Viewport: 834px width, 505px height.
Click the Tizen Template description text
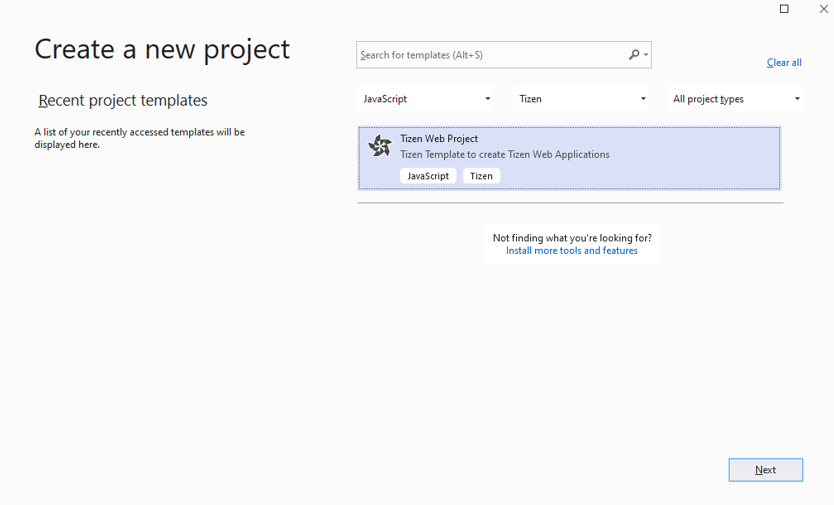504,155
